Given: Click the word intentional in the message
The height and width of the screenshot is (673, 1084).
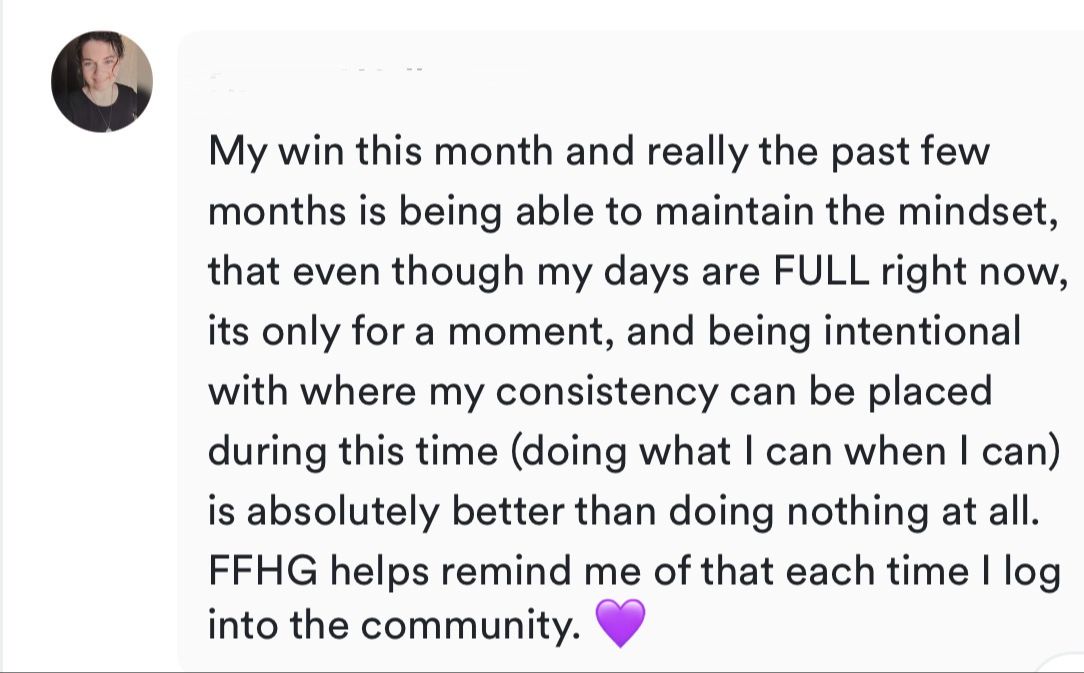Looking at the screenshot, I should point(922,331).
